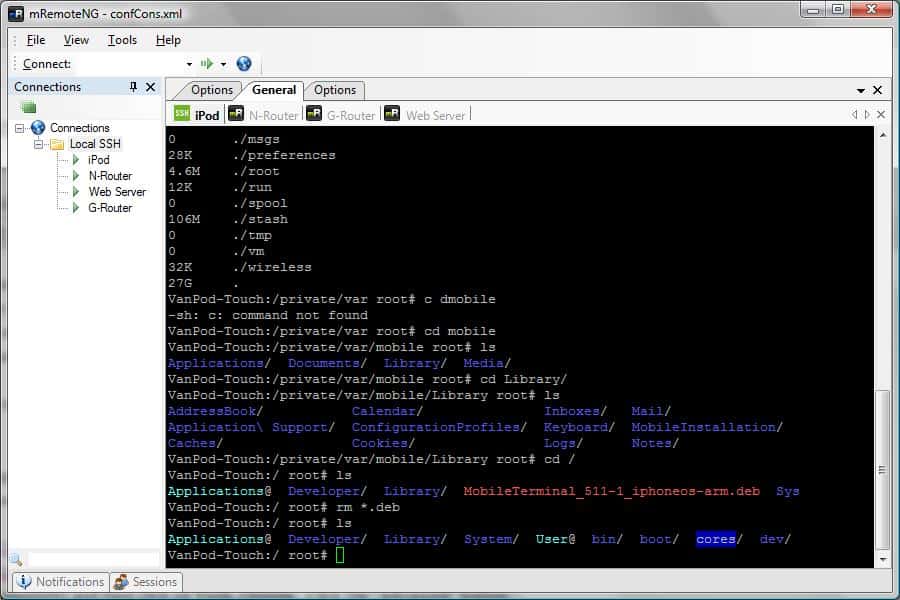
Task: Click the green icon under Connections header
Action: pyautogui.click(x=28, y=107)
